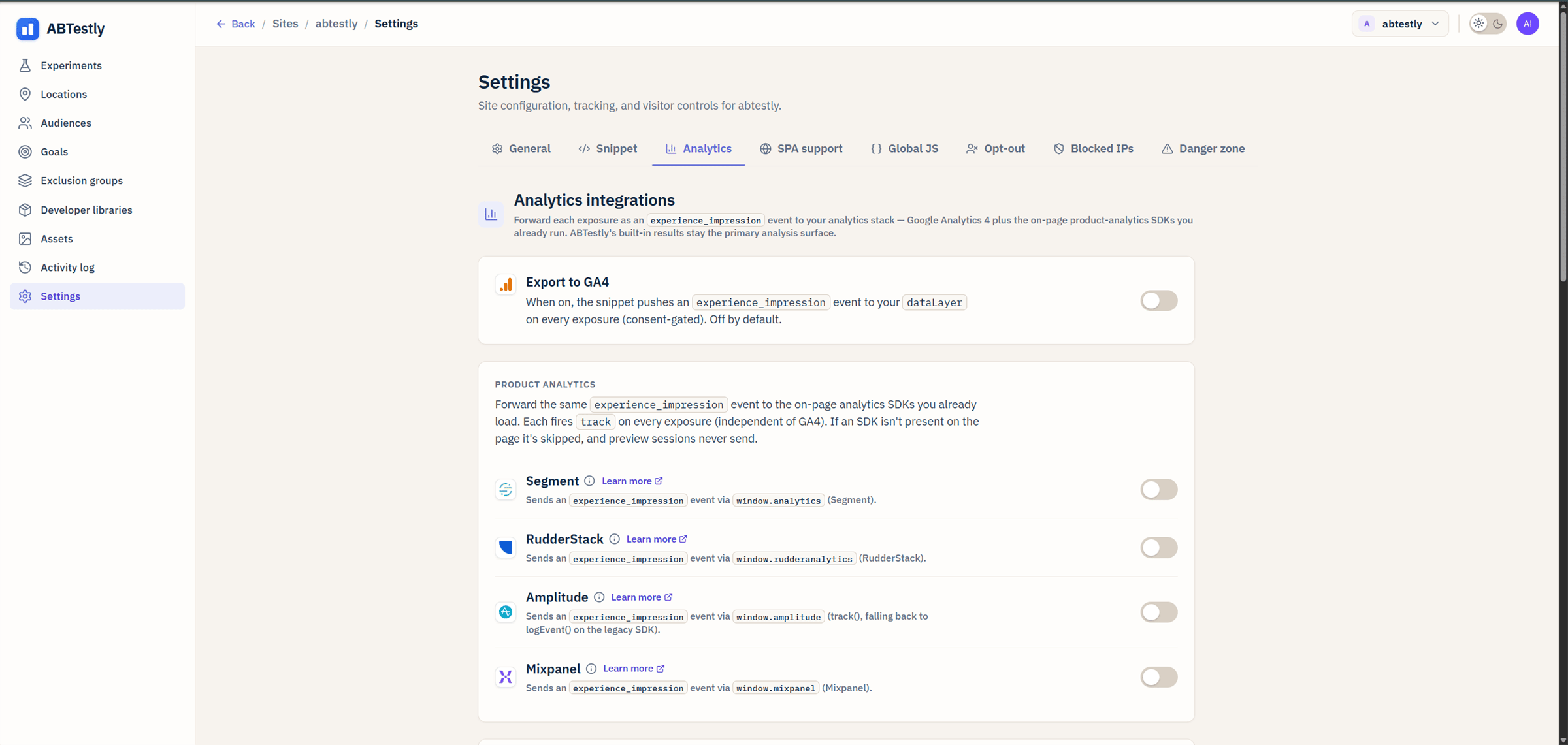Switch to the Opt-out tab
Viewport: 1568px width, 745px height.
996,148
